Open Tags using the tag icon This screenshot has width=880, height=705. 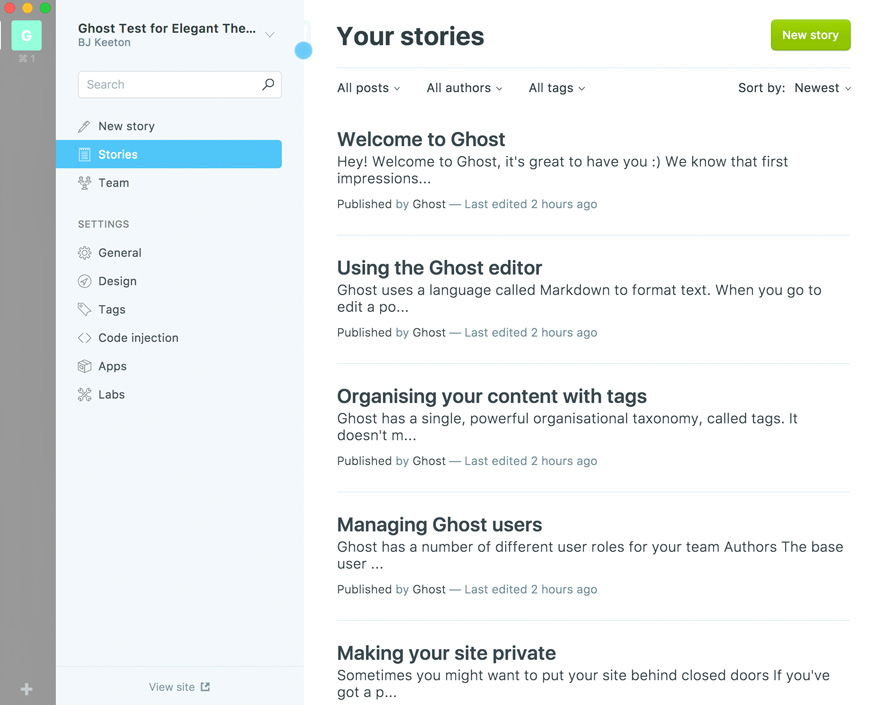tap(84, 310)
